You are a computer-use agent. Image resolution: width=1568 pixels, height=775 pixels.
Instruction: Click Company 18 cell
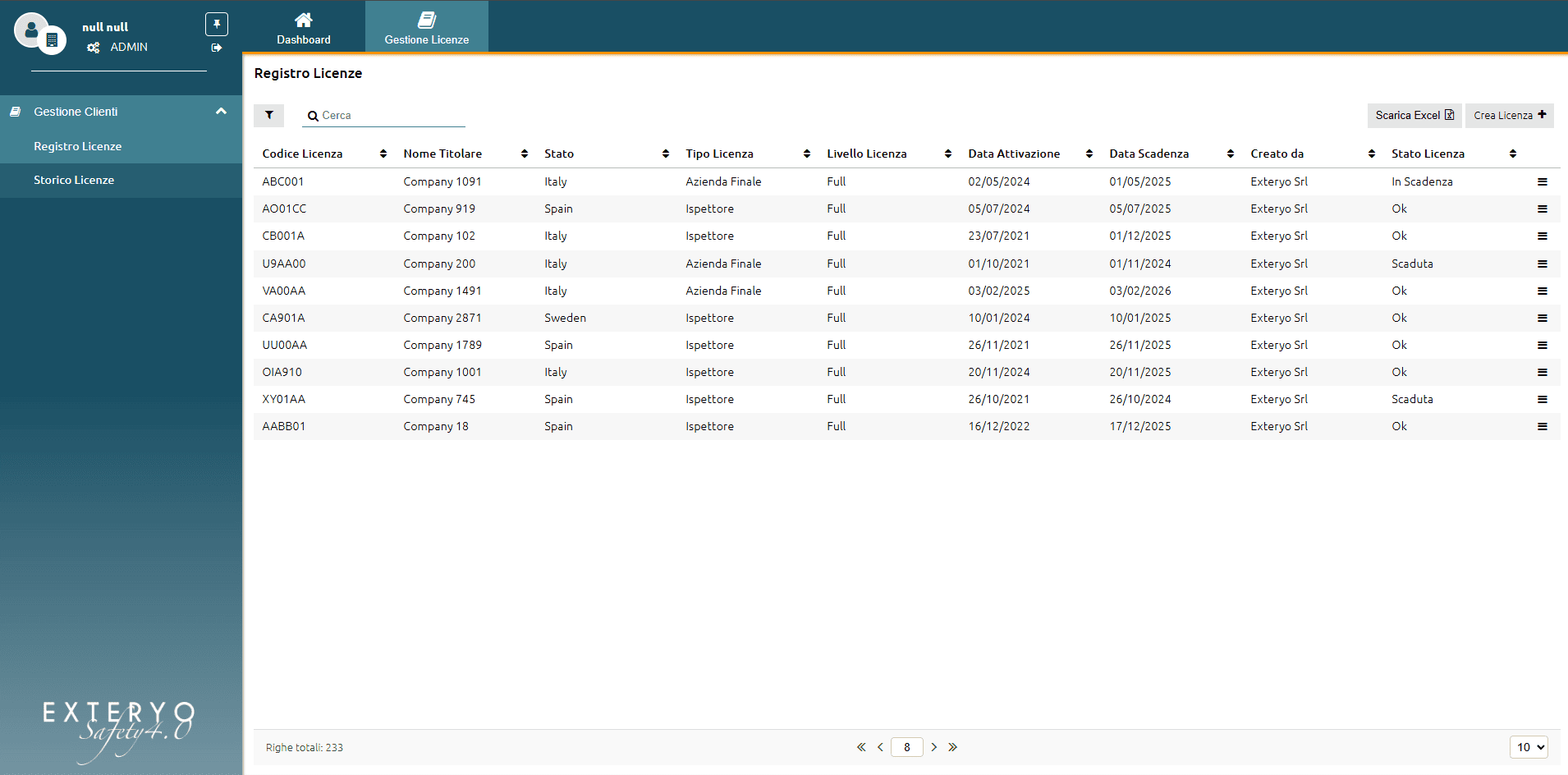click(x=436, y=426)
